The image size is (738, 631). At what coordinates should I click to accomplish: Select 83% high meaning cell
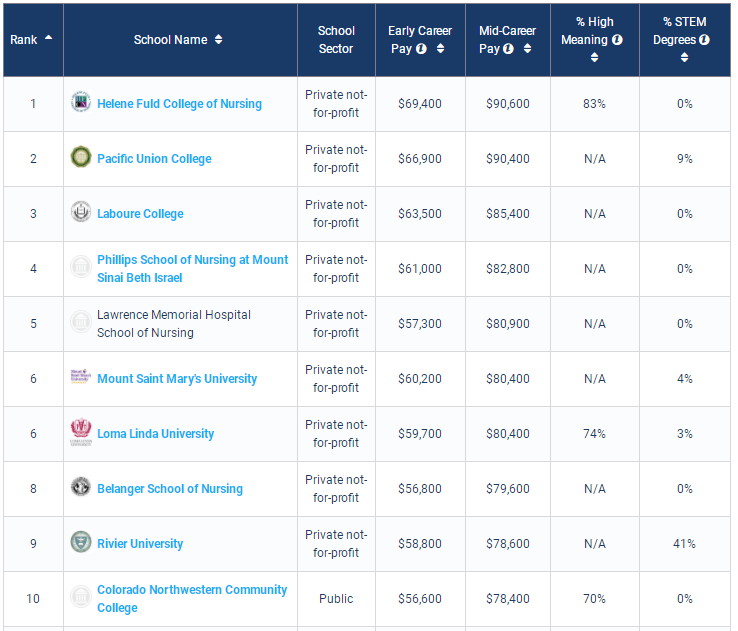[x=594, y=104]
